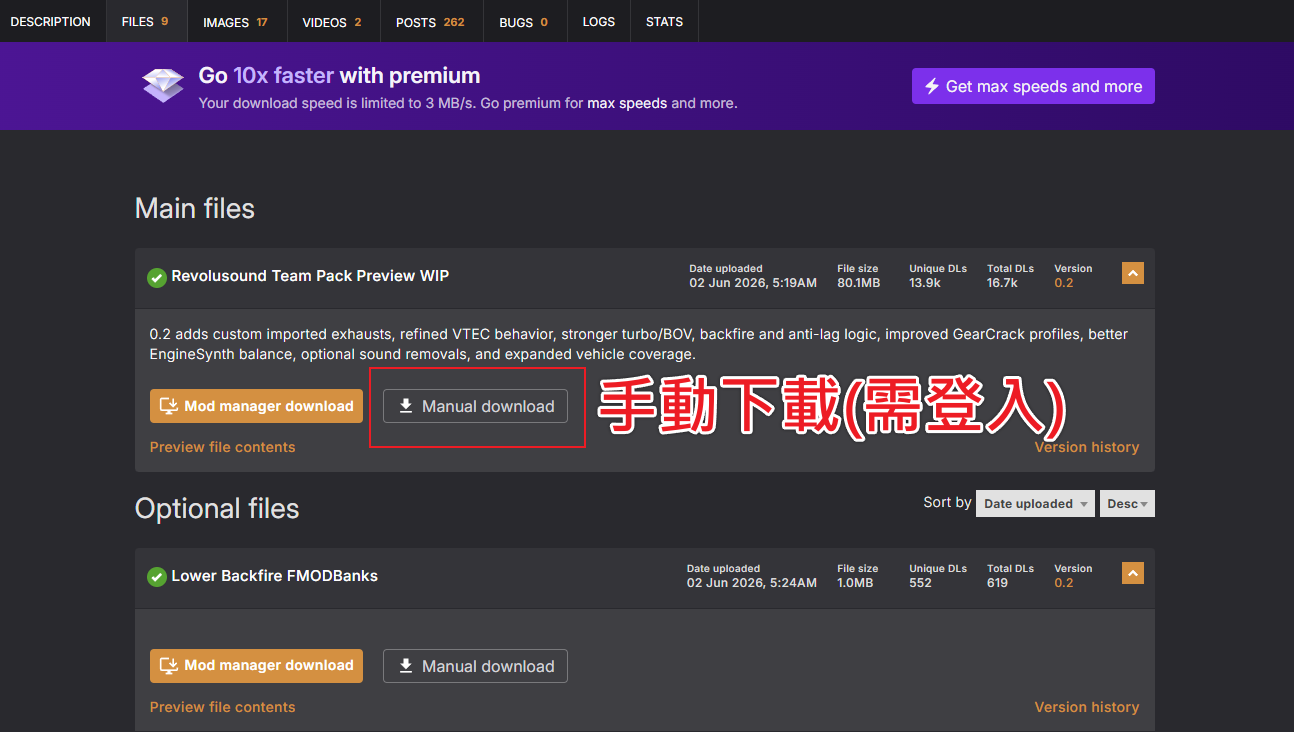
Task: Click Manual download for Revolusound Team Pack
Action: coord(475,406)
